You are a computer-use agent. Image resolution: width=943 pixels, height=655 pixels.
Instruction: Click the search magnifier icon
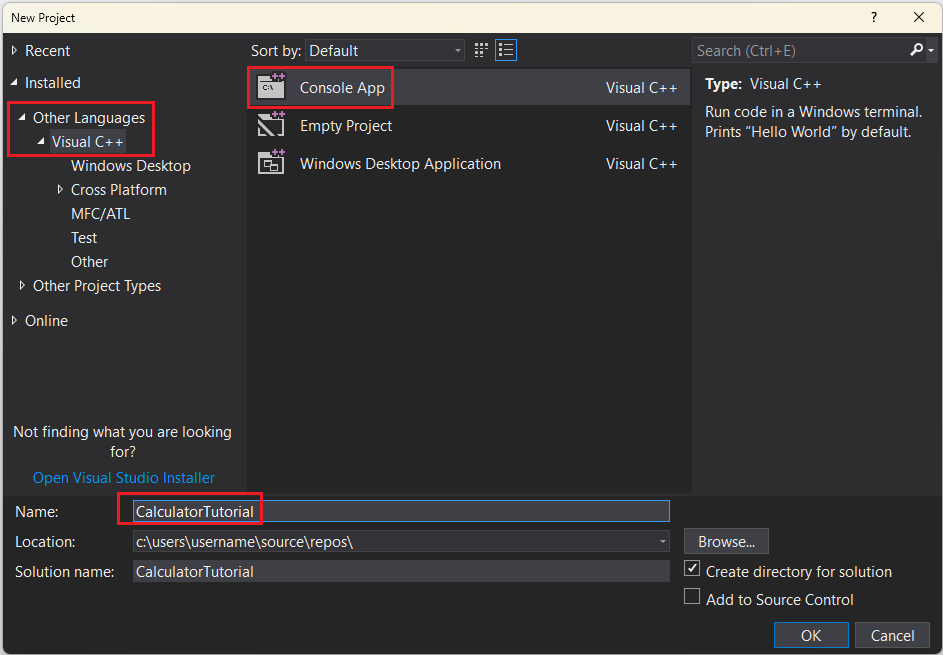tap(916, 49)
